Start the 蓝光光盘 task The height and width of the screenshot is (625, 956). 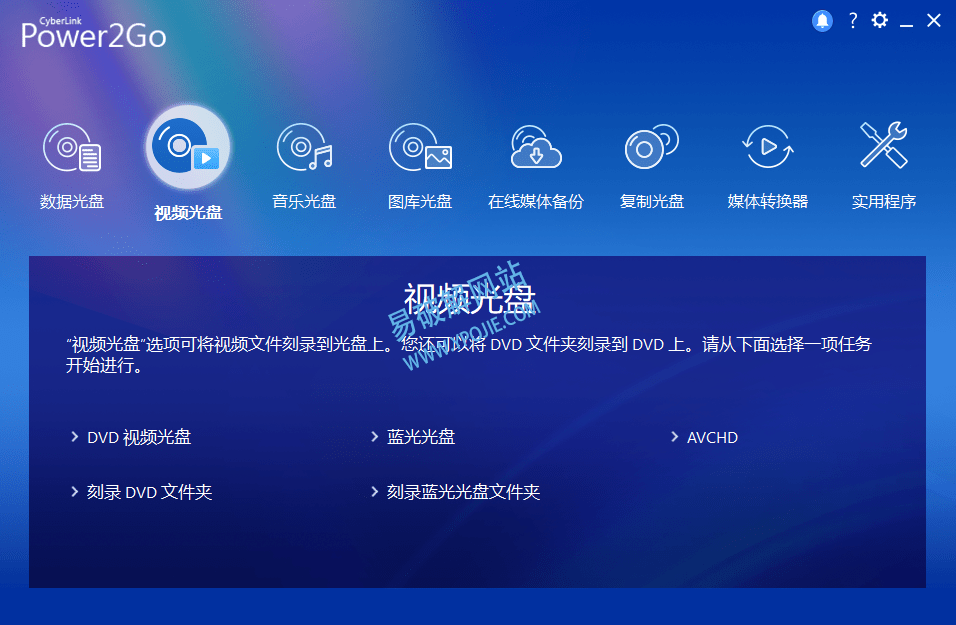(x=421, y=437)
